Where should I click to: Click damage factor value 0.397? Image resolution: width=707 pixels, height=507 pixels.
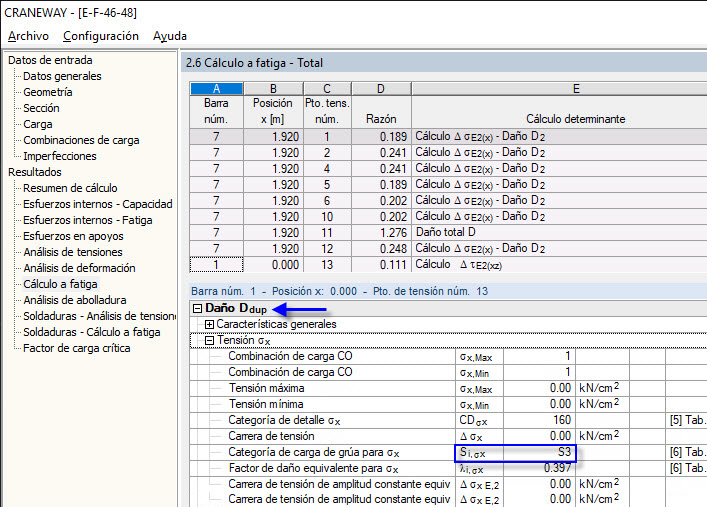click(539, 468)
